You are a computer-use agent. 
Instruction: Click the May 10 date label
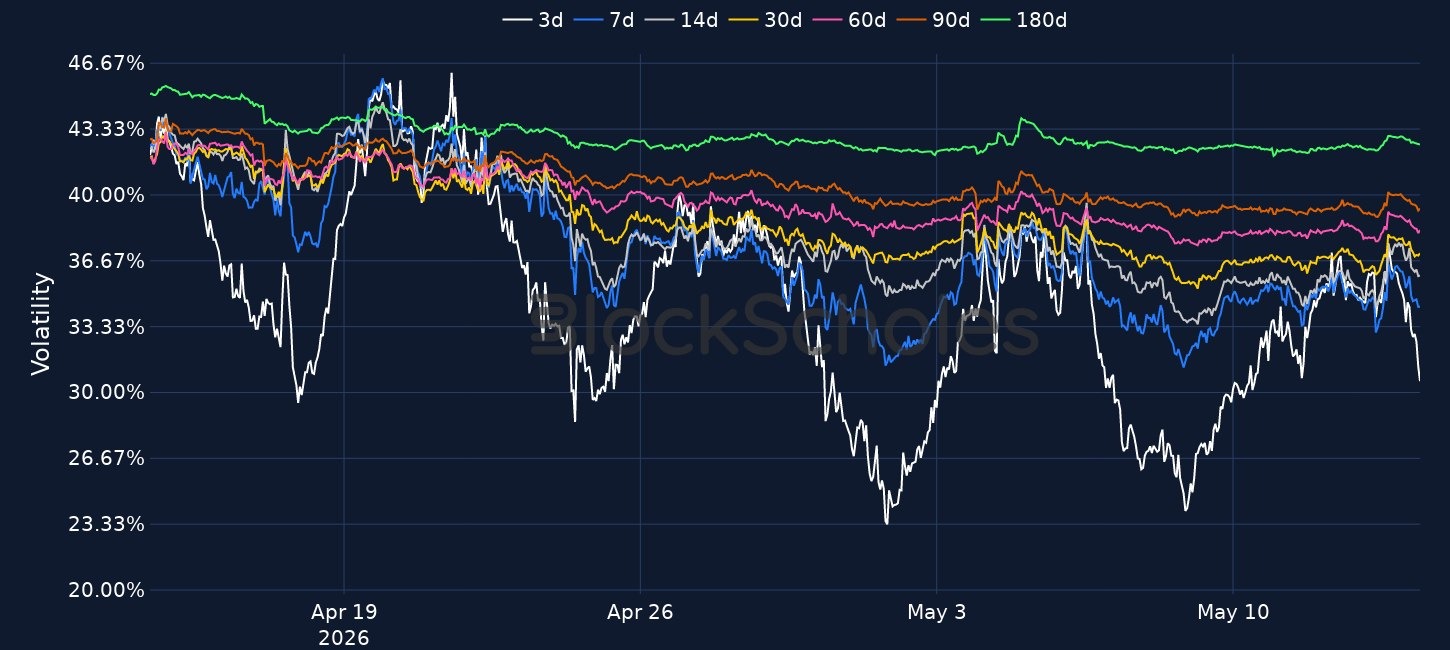(1233, 612)
